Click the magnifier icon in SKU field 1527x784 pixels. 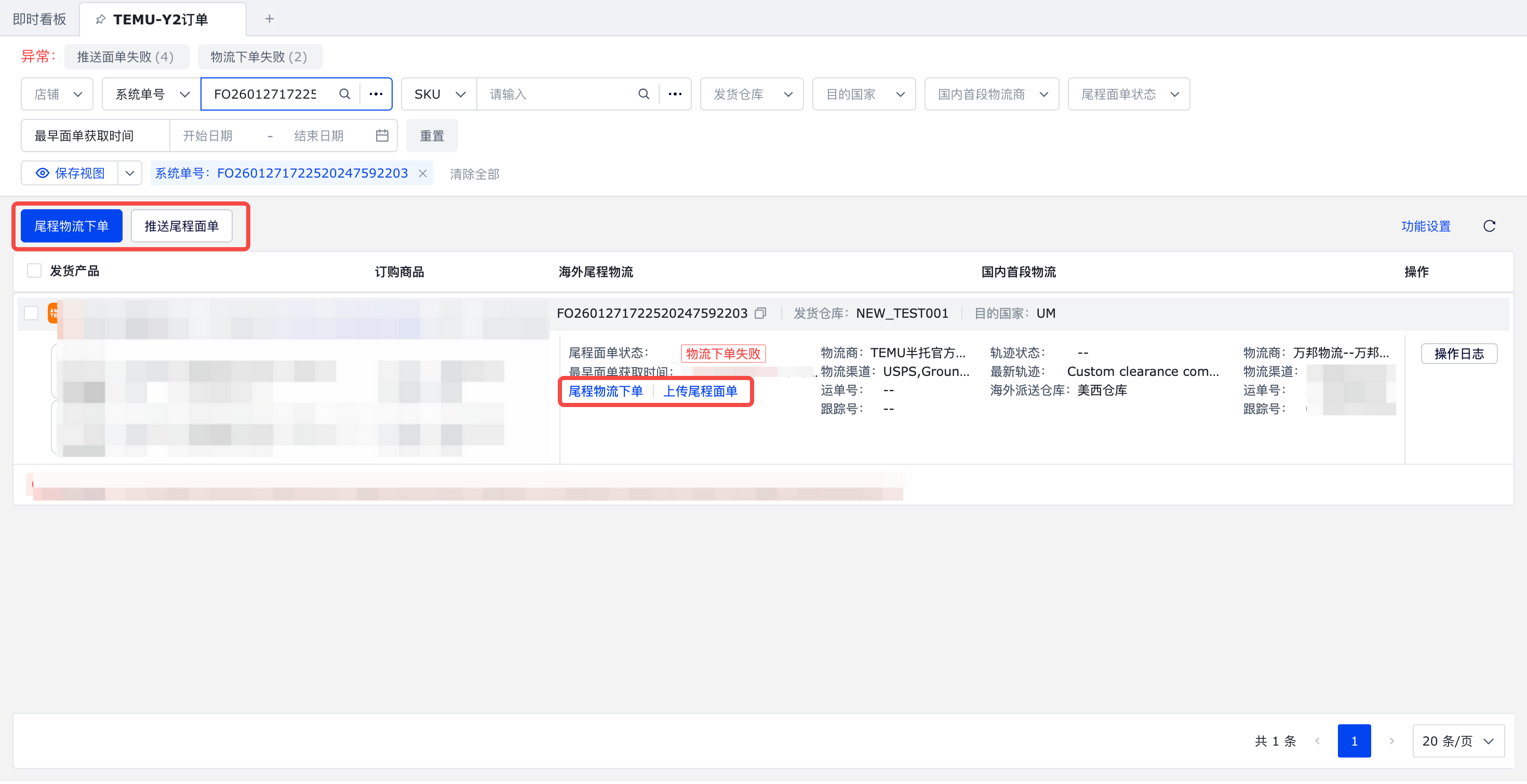[x=643, y=94]
